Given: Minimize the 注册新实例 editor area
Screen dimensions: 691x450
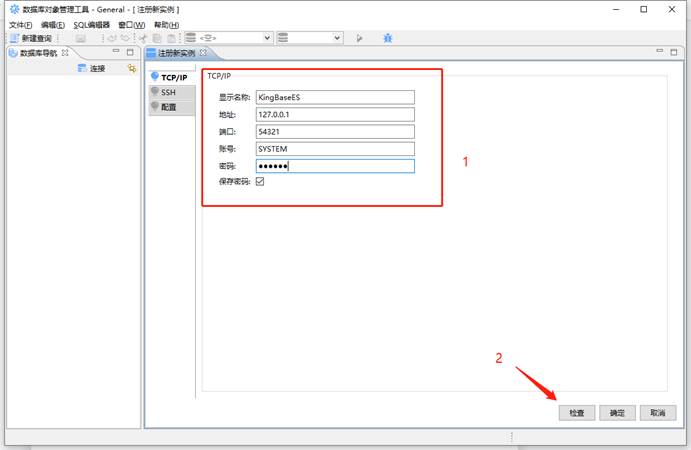Looking at the screenshot, I should point(659,52).
